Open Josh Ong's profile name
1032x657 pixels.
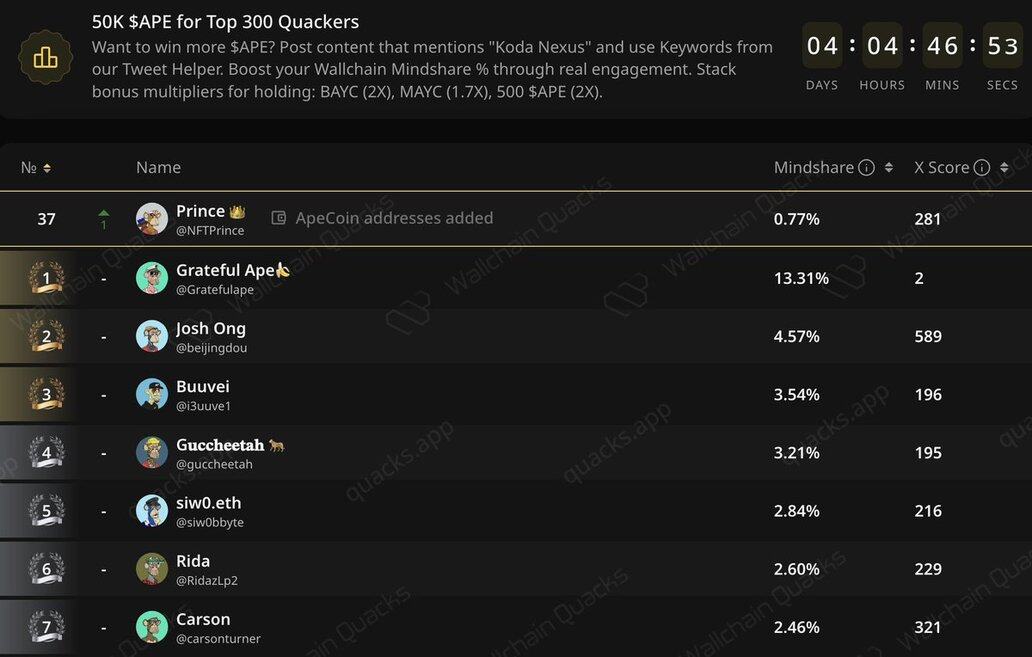tap(210, 328)
